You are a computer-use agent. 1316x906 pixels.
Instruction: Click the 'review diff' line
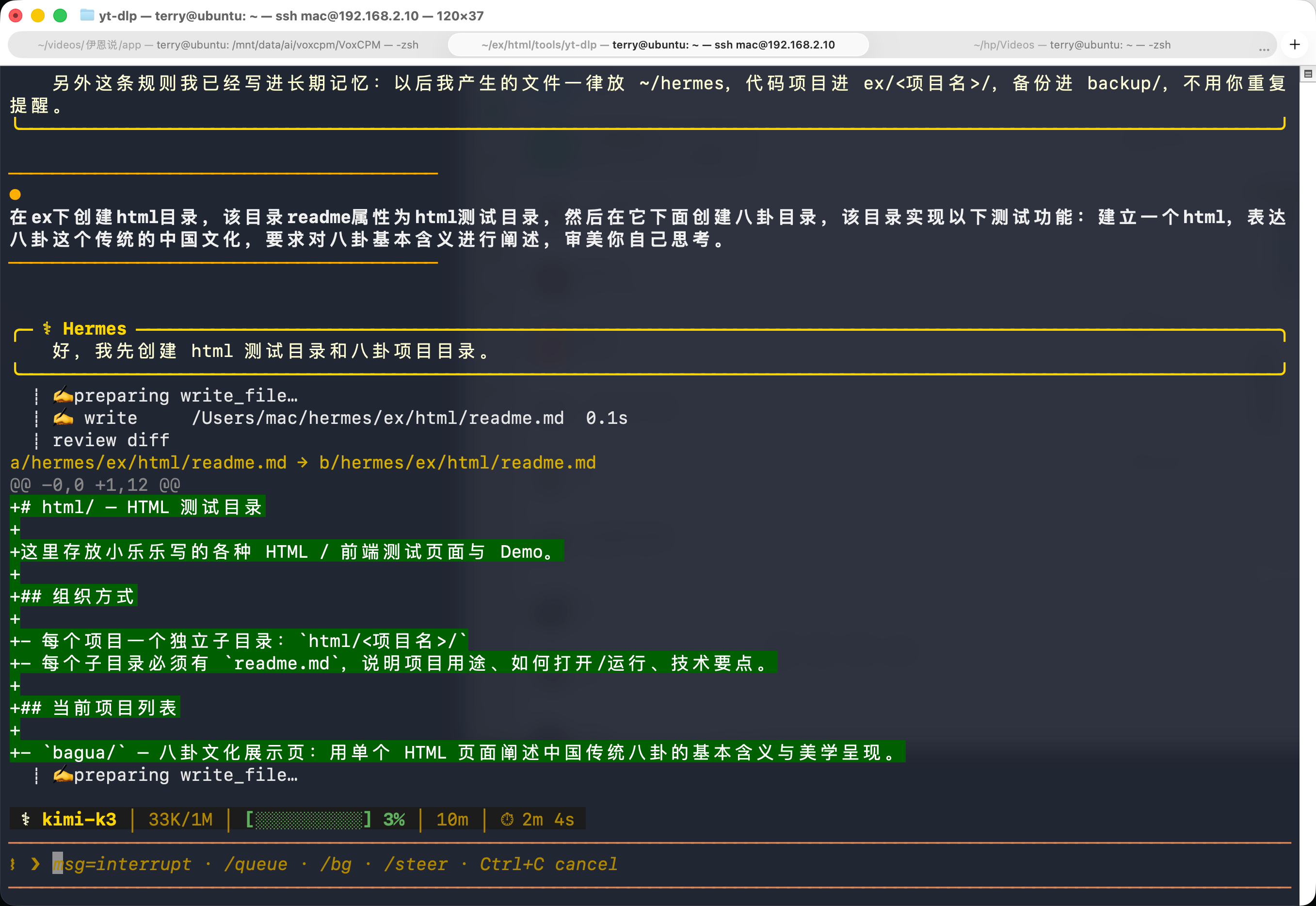[111, 440]
